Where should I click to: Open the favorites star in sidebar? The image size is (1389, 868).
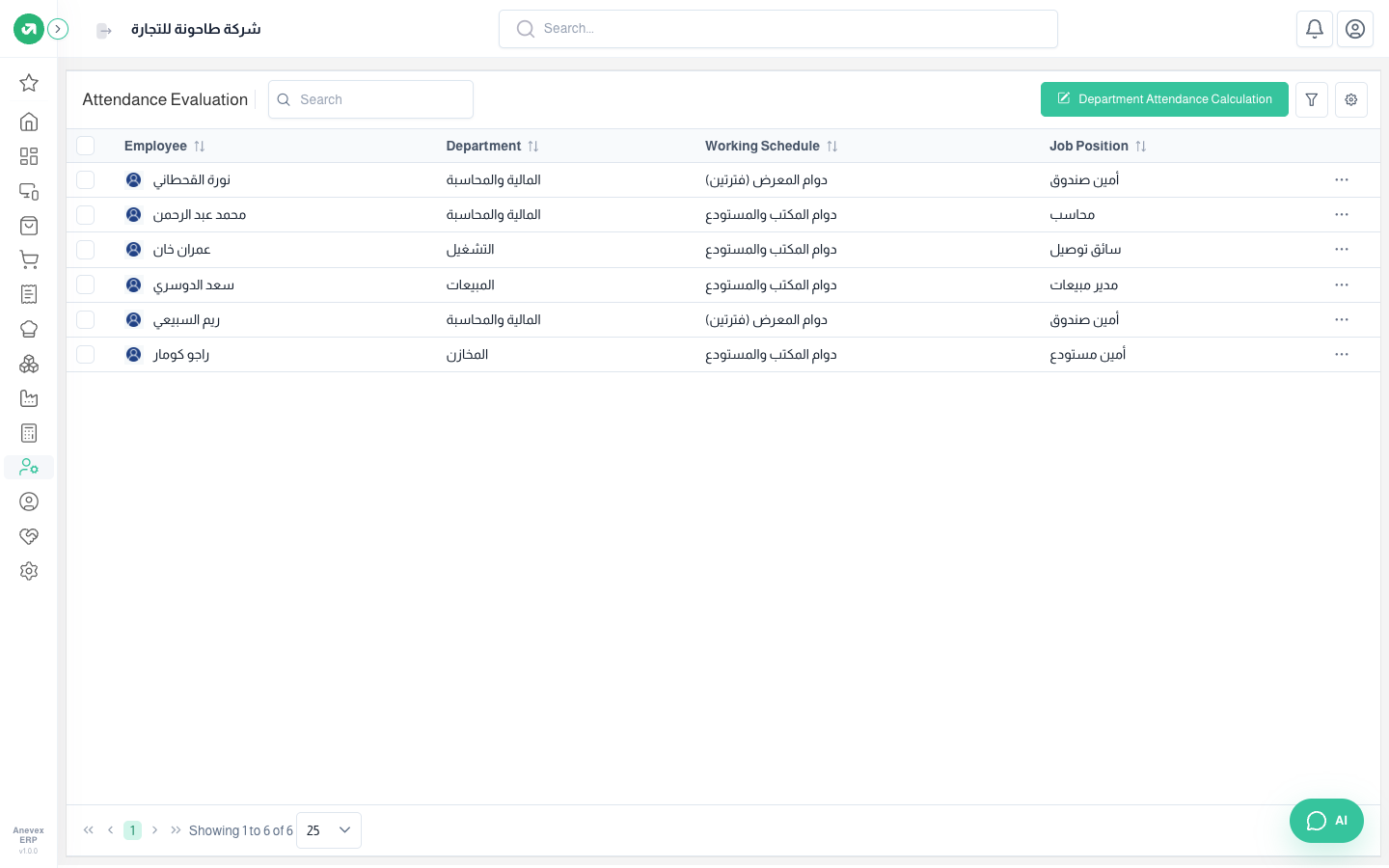pos(29,83)
